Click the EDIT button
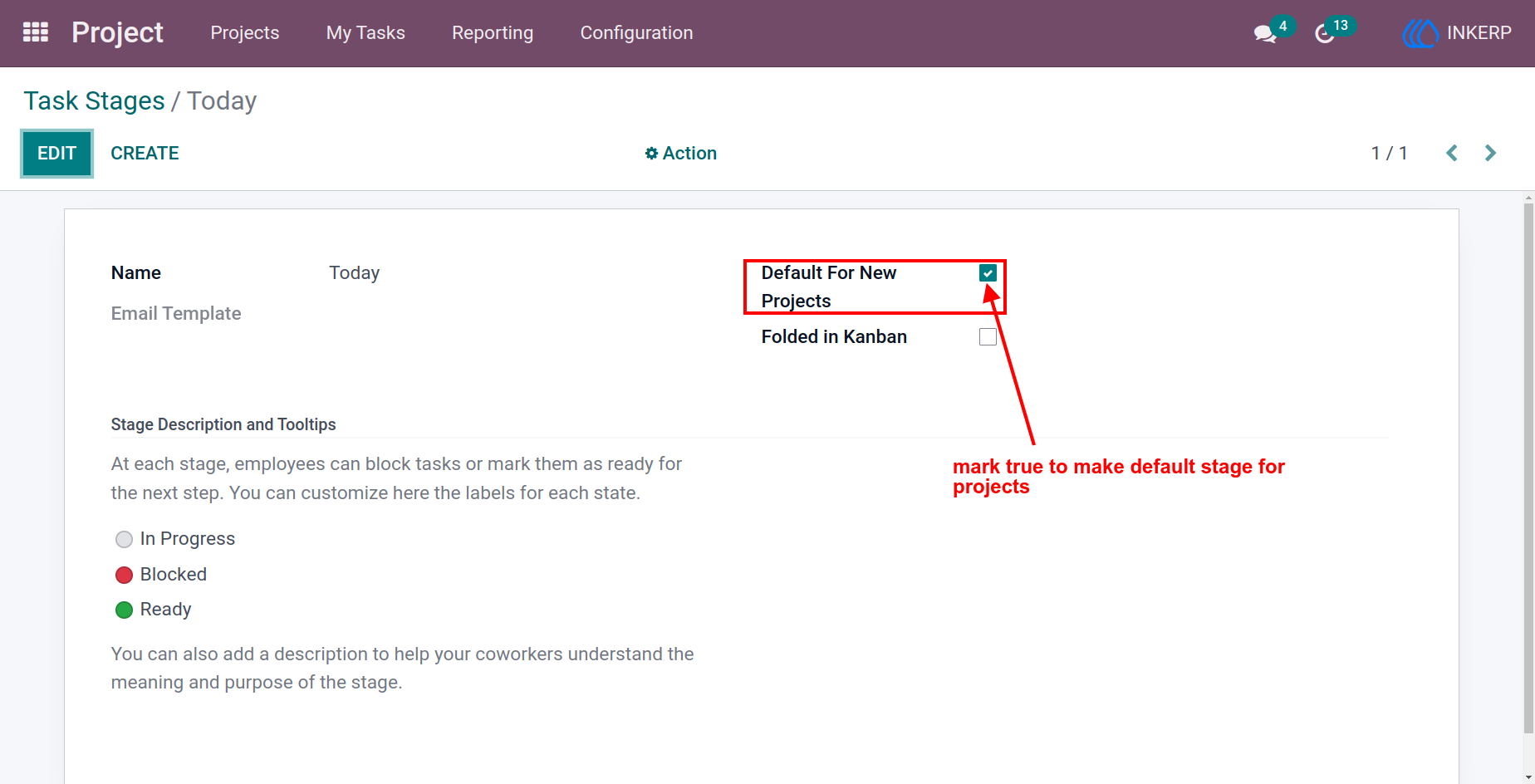This screenshot has width=1535, height=784. point(56,154)
